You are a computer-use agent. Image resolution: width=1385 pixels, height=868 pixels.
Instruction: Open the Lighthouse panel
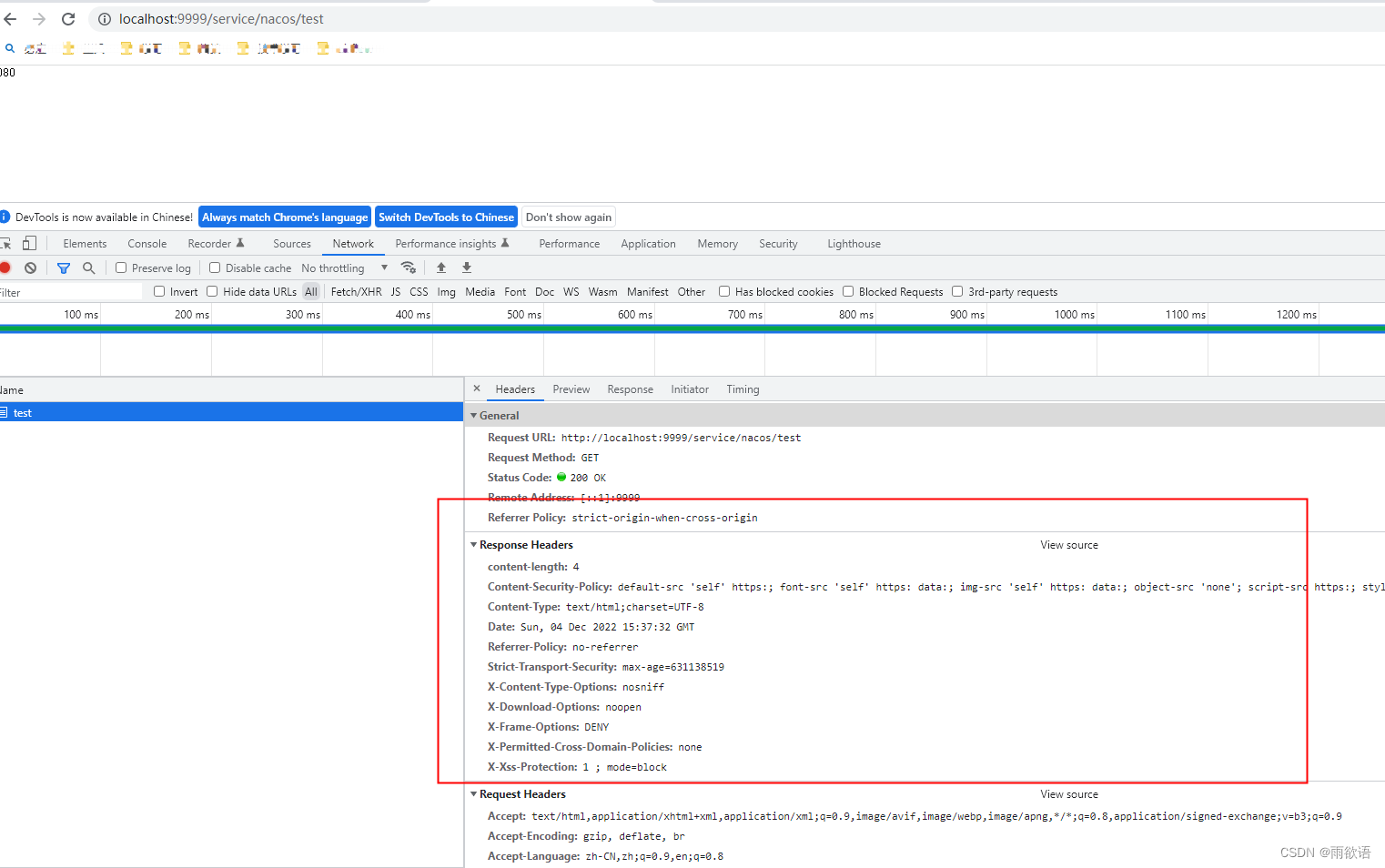pos(854,244)
